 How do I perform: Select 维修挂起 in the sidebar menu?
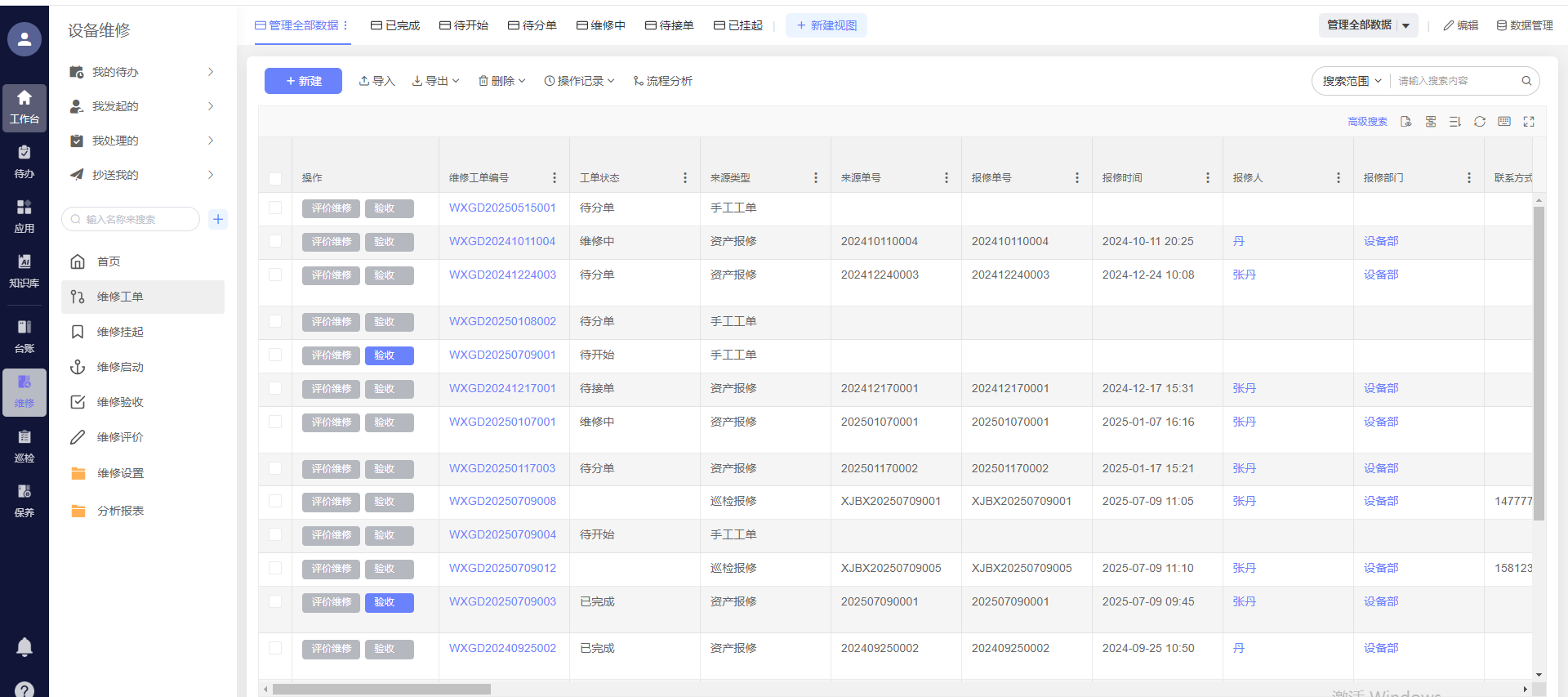tap(120, 332)
